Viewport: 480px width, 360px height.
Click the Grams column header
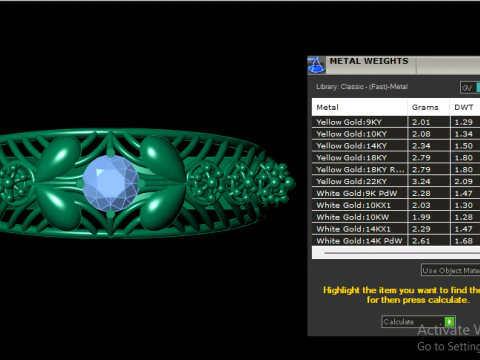428,107
